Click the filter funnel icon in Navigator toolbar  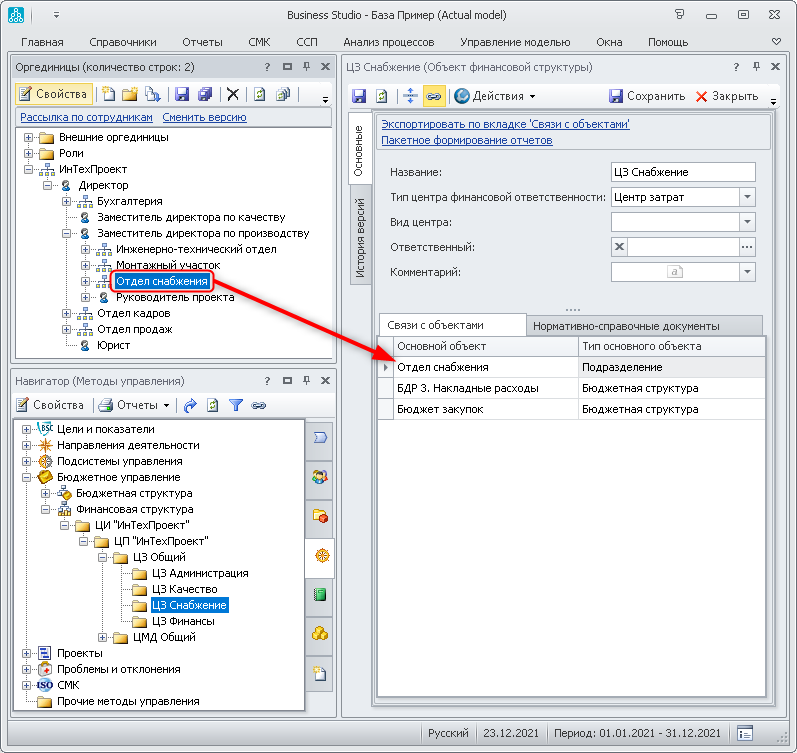point(236,405)
